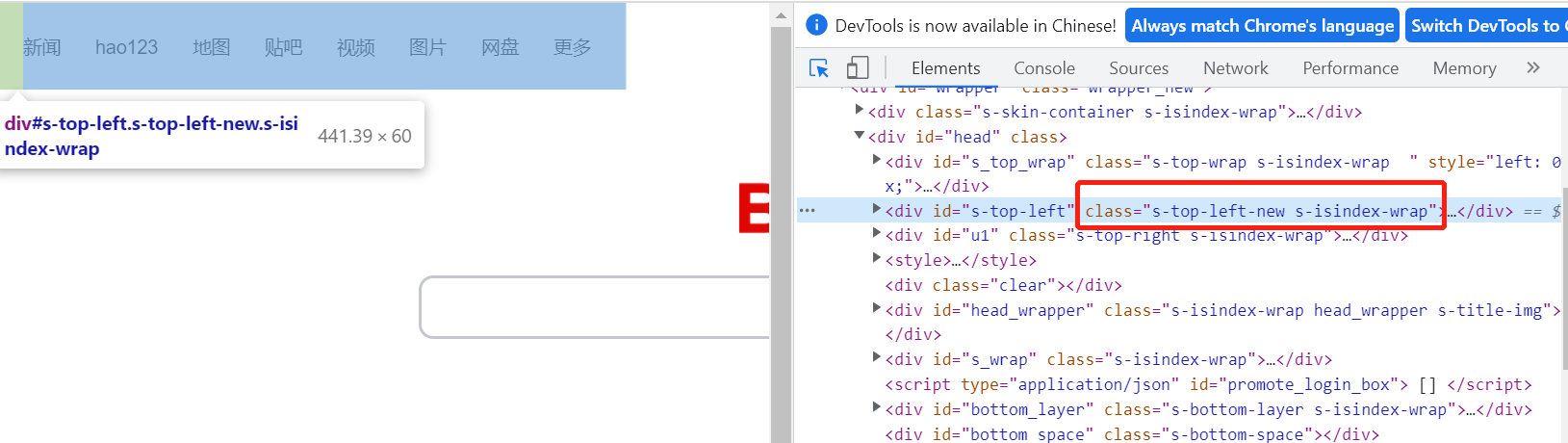
Task: Click Always match Chrome's language button
Action: 1262,26
